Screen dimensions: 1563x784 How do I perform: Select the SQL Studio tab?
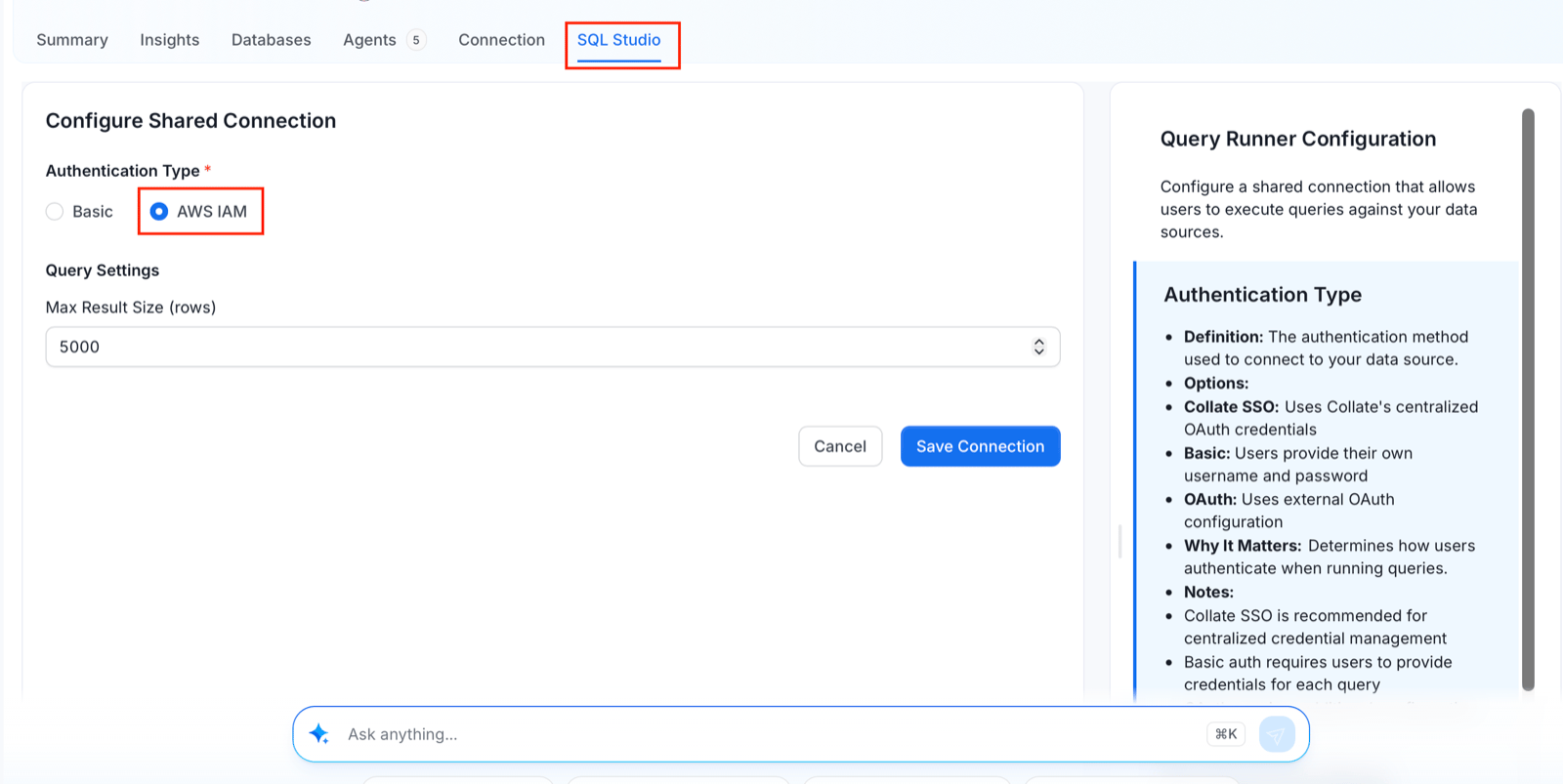618,40
